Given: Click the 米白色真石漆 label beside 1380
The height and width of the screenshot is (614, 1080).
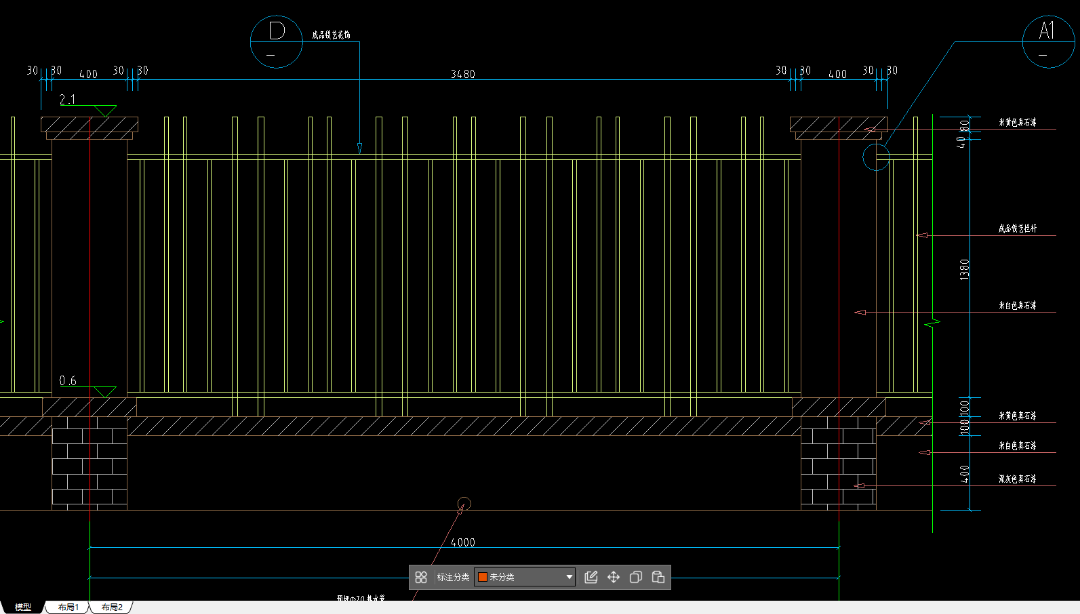Looking at the screenshot, I should [1017, 305].
